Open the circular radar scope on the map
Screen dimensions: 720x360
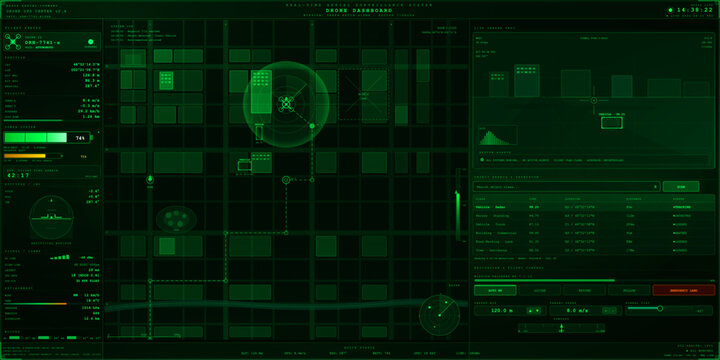(439, 315)
